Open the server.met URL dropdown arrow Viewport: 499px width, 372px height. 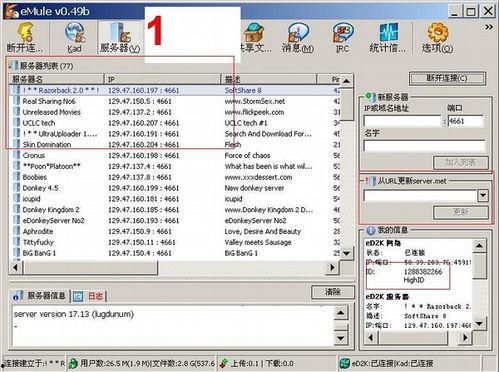(x=483, y=196)
